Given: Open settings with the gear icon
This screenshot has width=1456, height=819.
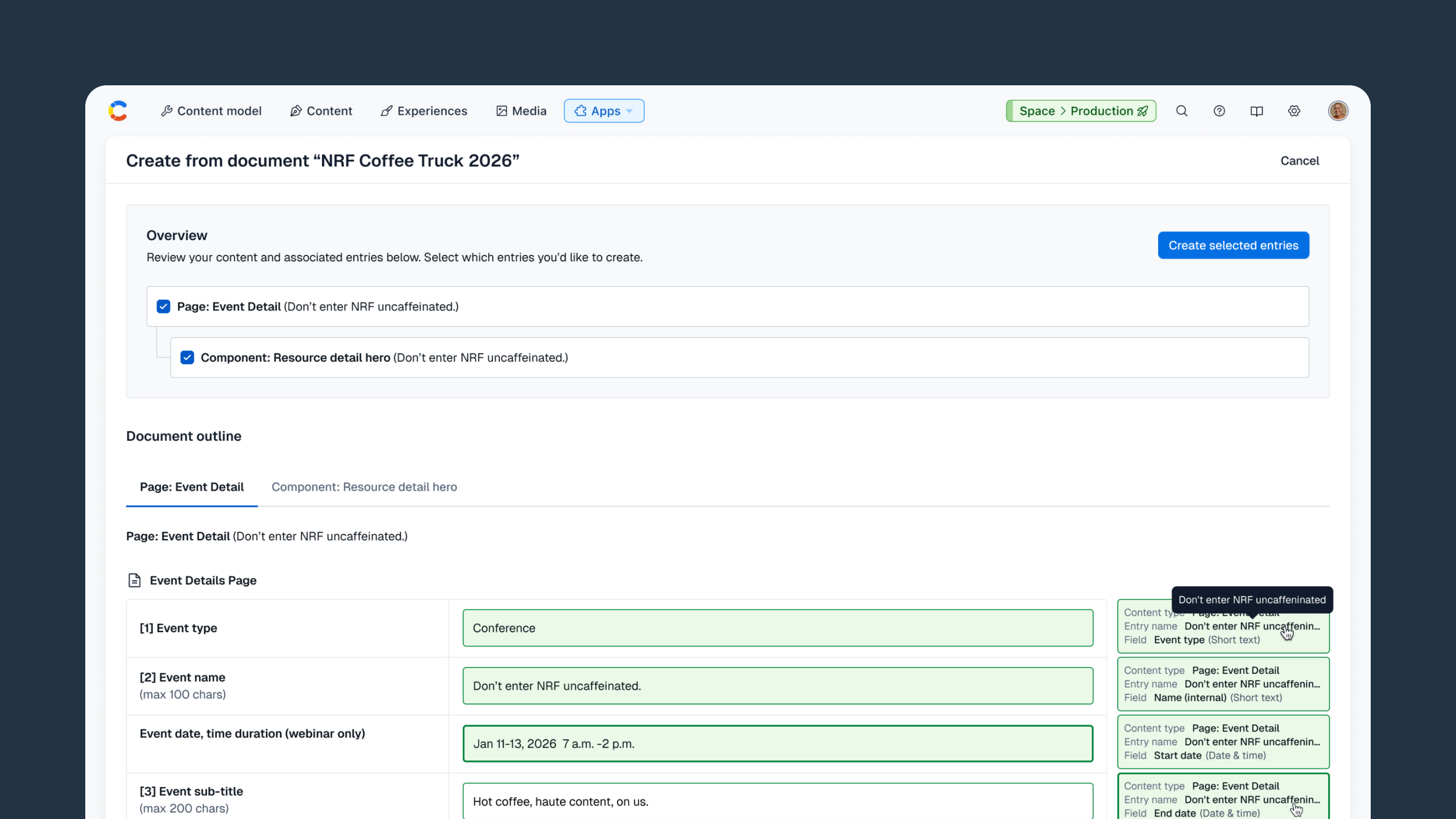Looking at the screenshot, I should coord(1294,111).
